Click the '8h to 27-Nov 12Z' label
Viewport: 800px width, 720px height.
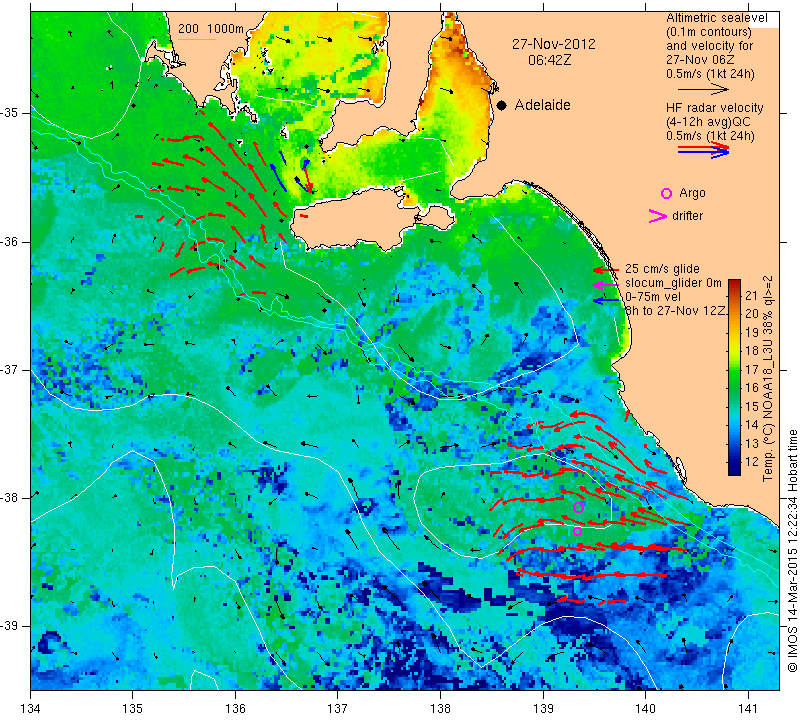(676, 311)
